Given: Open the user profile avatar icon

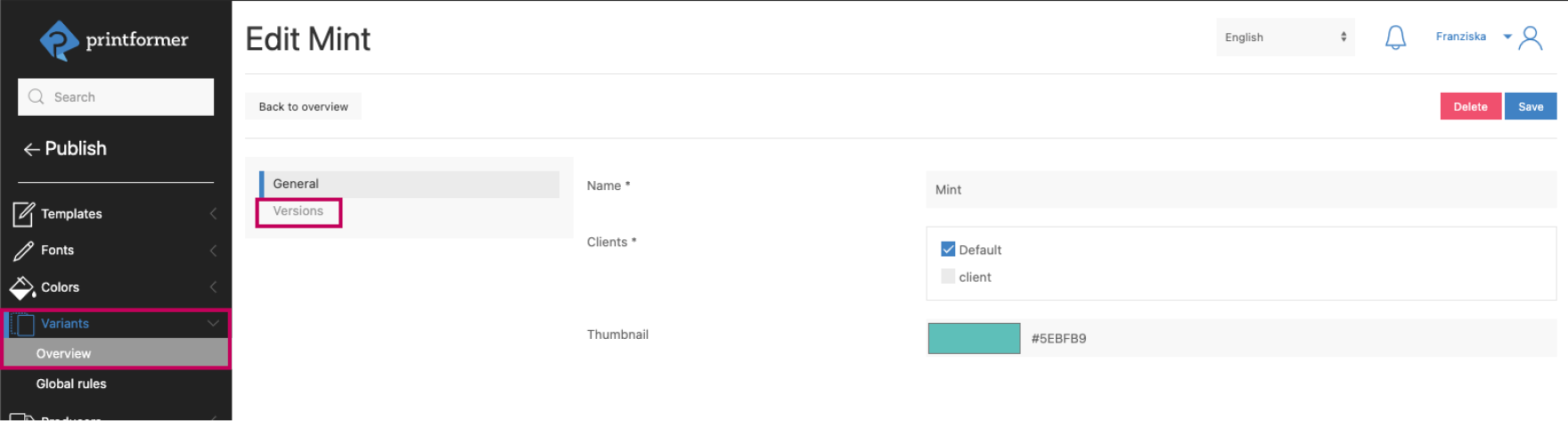Looking at the screenshot, I should [x=1531, y=37].
